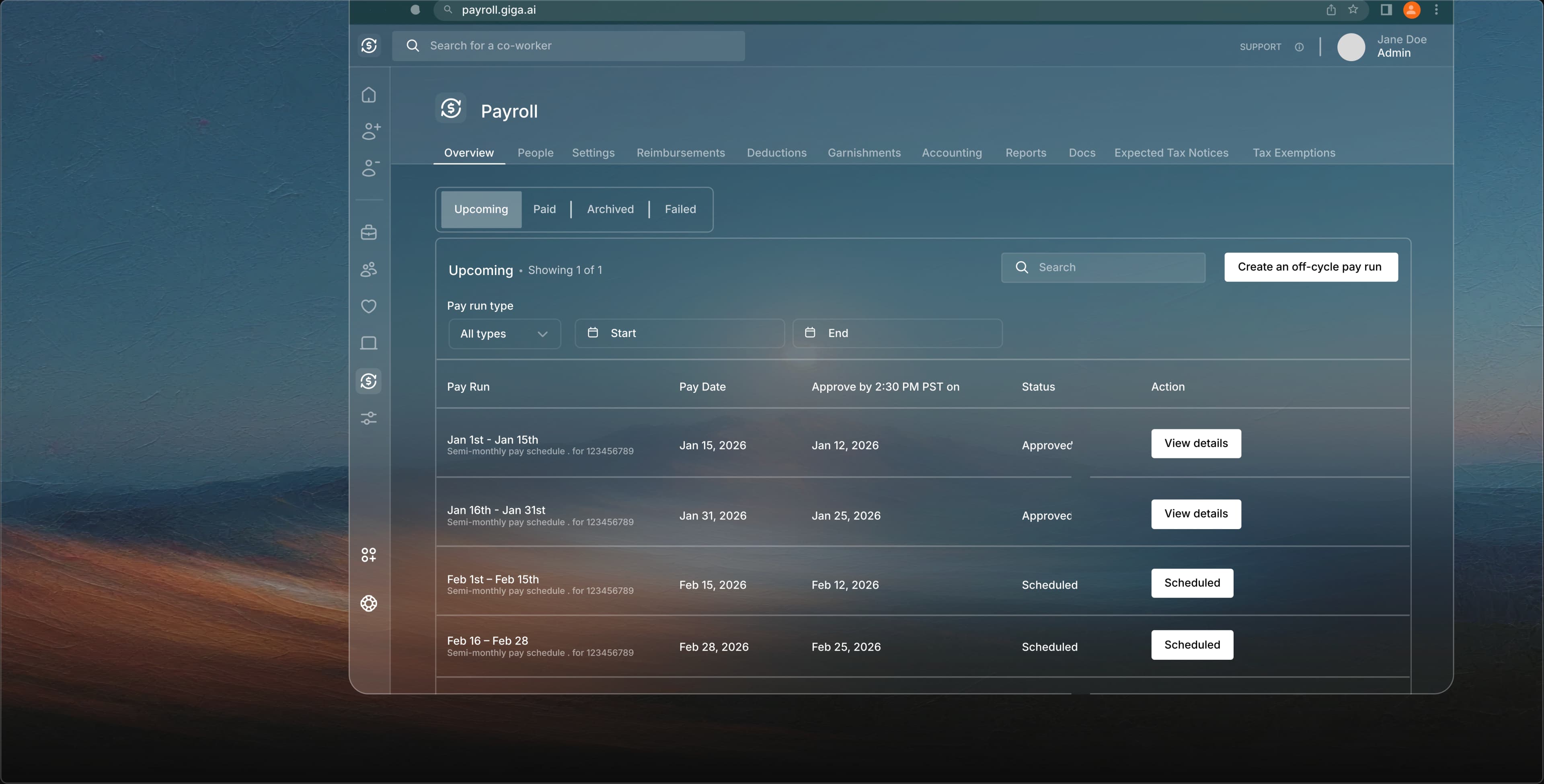
Task: Click approve-by date Feb 12, 2026
Action: [845, 585]
